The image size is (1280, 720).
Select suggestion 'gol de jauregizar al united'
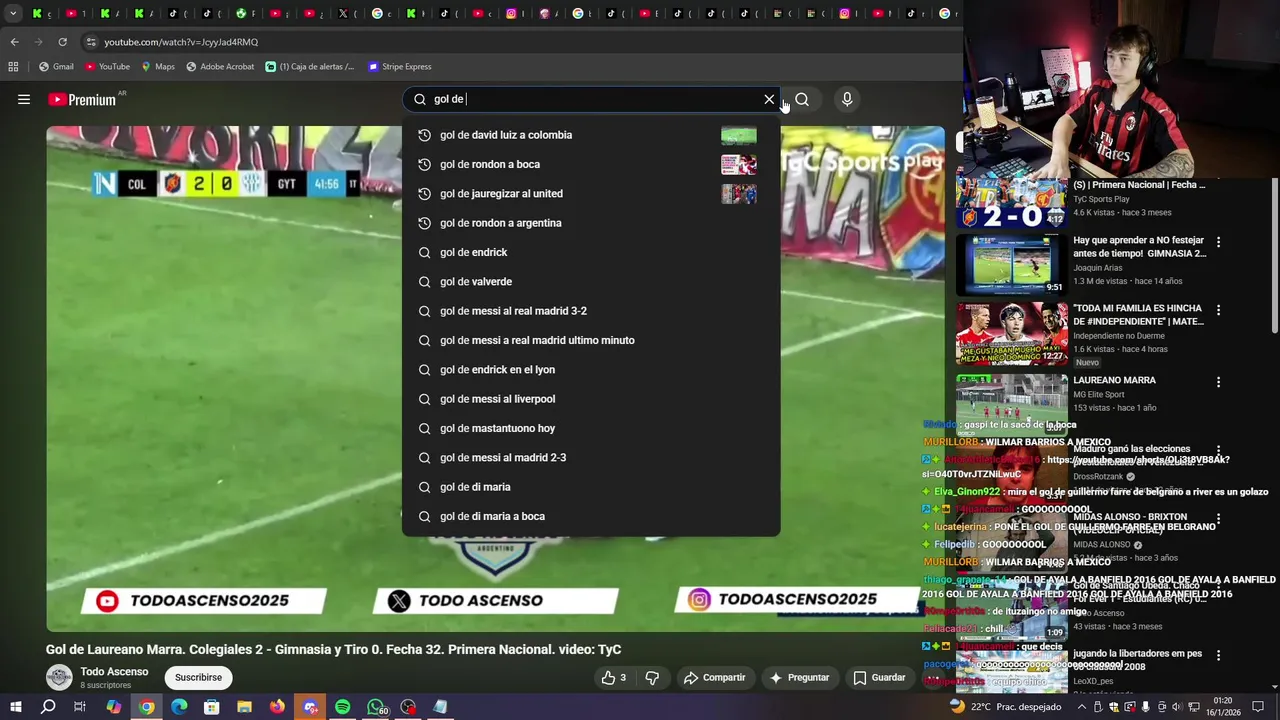coord(590,193)
